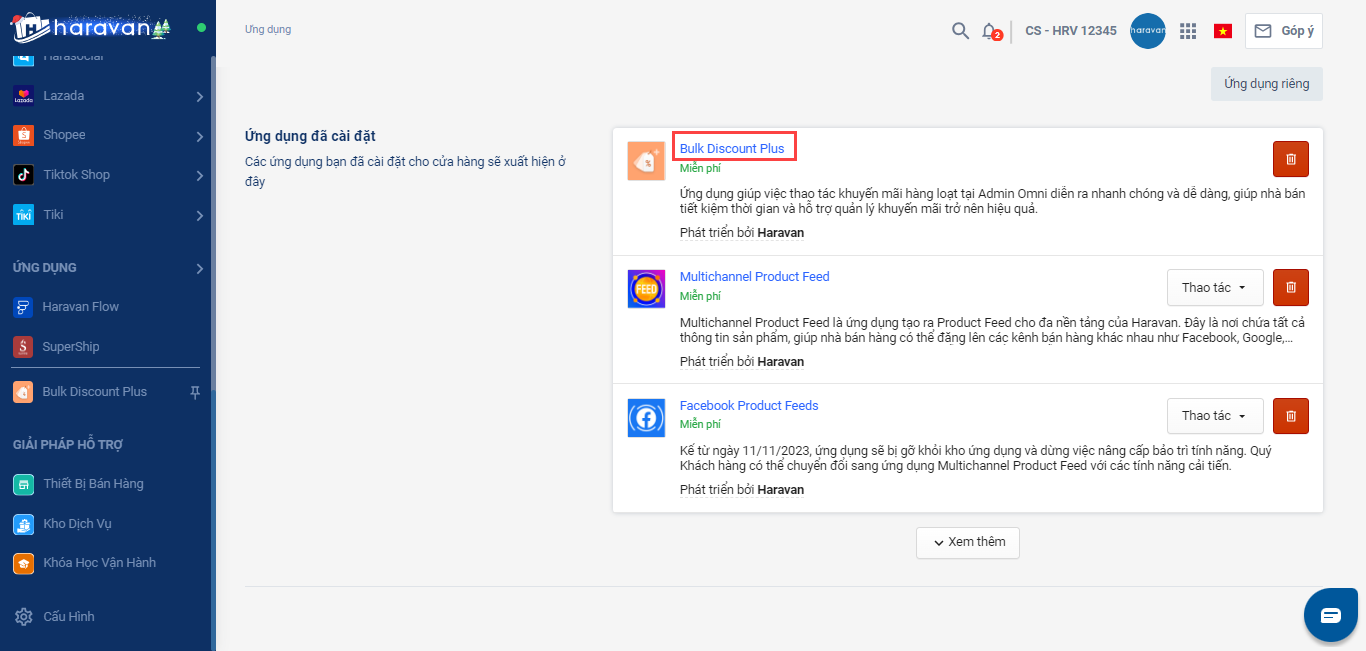Open Haravan Flow in sidebar
The height and width of the screenshot is (651, 1366).
[x=80, y=307]
